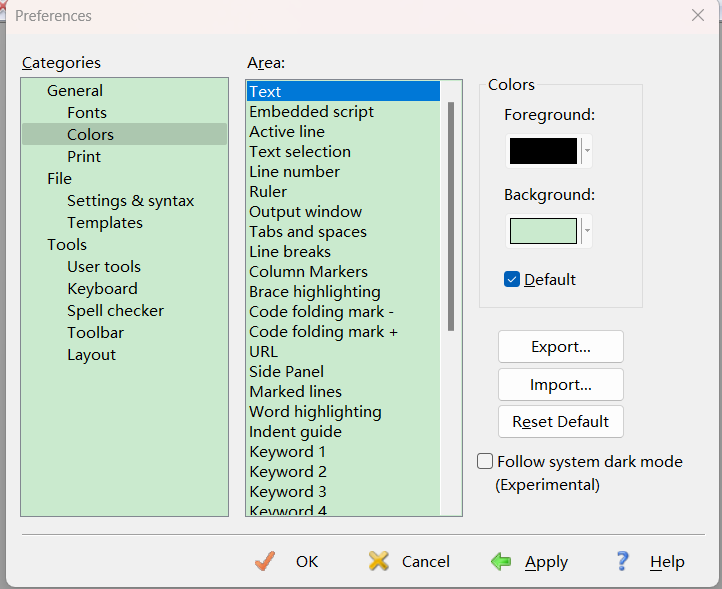Select the Keyboard preferences category
Viewport: 722px width, 589px height.
point(102,289)
